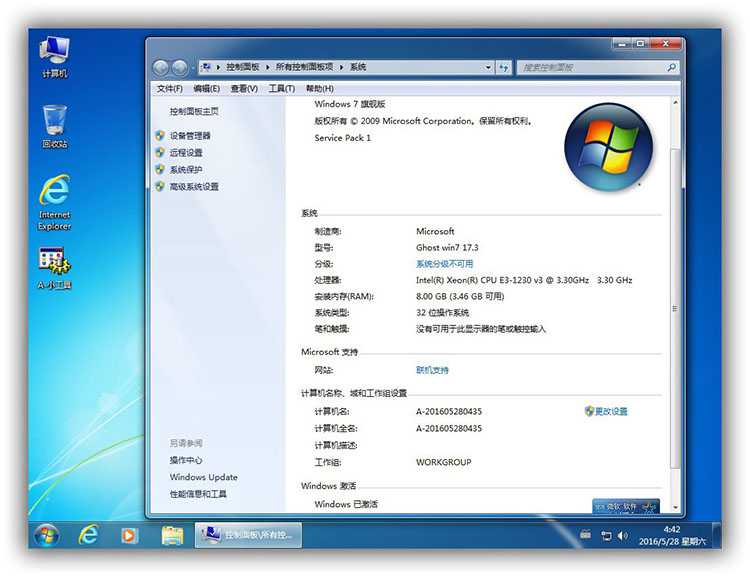Click the keyboard input tray icon

pyautogui.click(x=585, y=535)
